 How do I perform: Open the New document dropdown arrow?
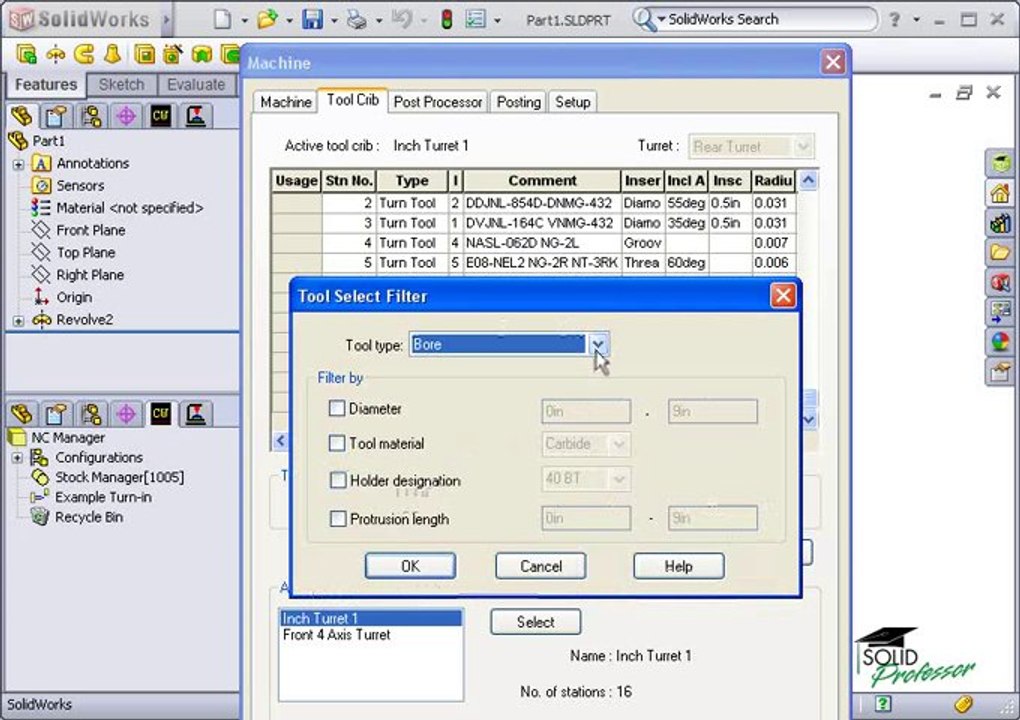click(x=245, y=21)
